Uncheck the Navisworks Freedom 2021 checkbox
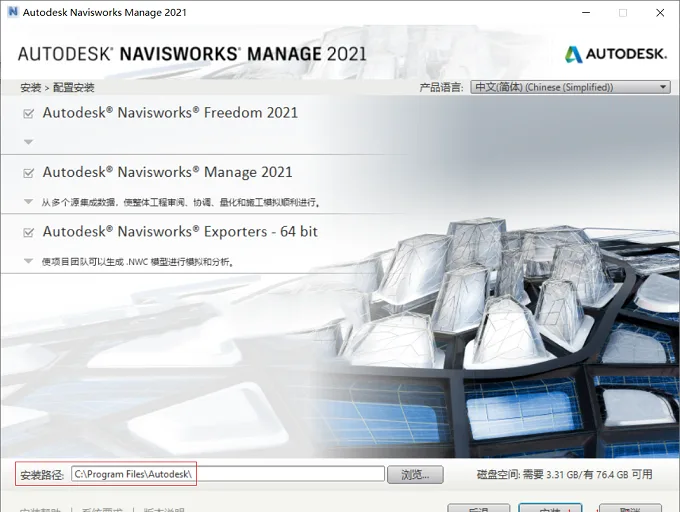The image size is (680, 512). (29, 114)
